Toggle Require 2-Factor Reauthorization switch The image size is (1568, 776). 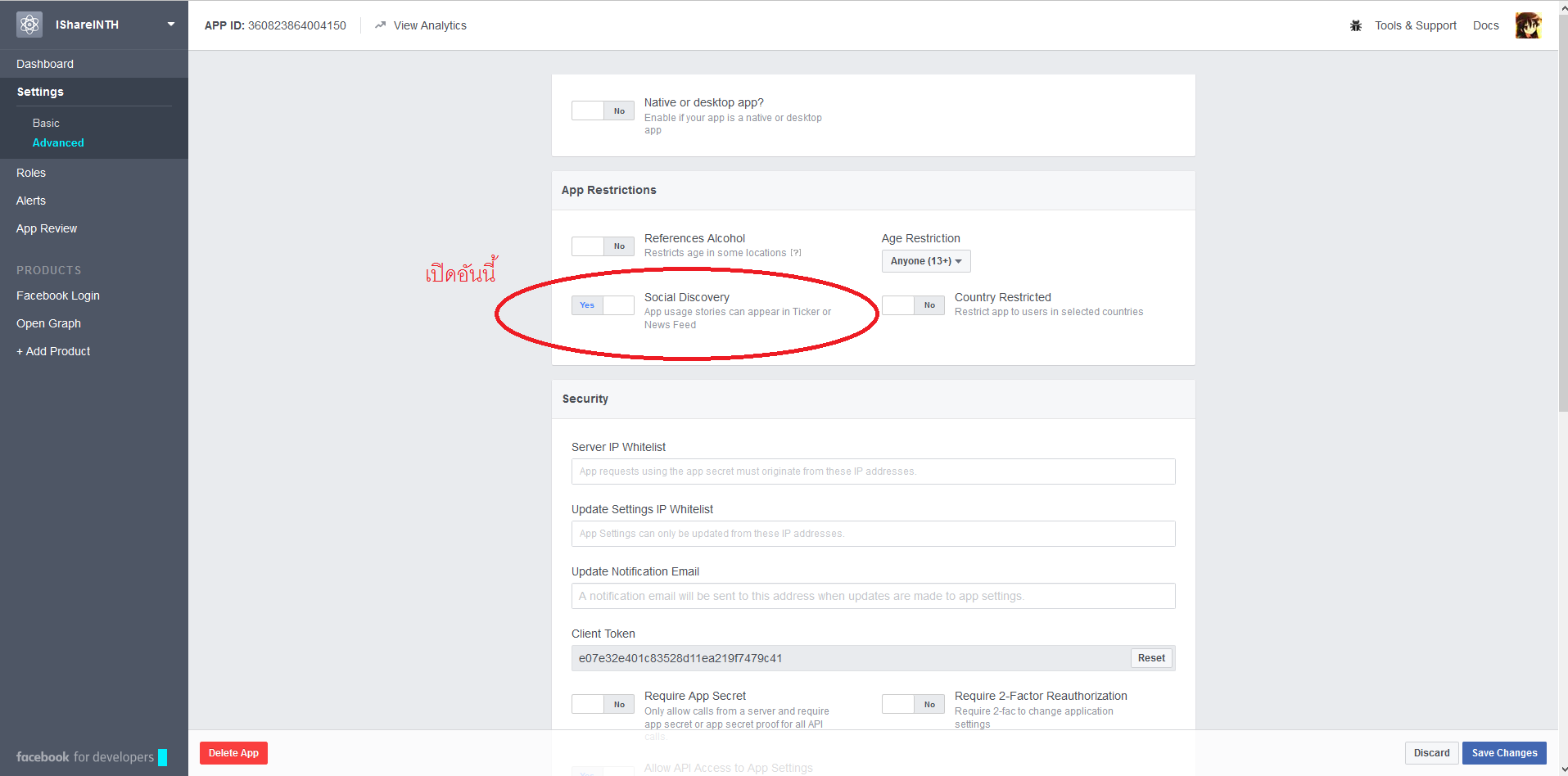913,704
